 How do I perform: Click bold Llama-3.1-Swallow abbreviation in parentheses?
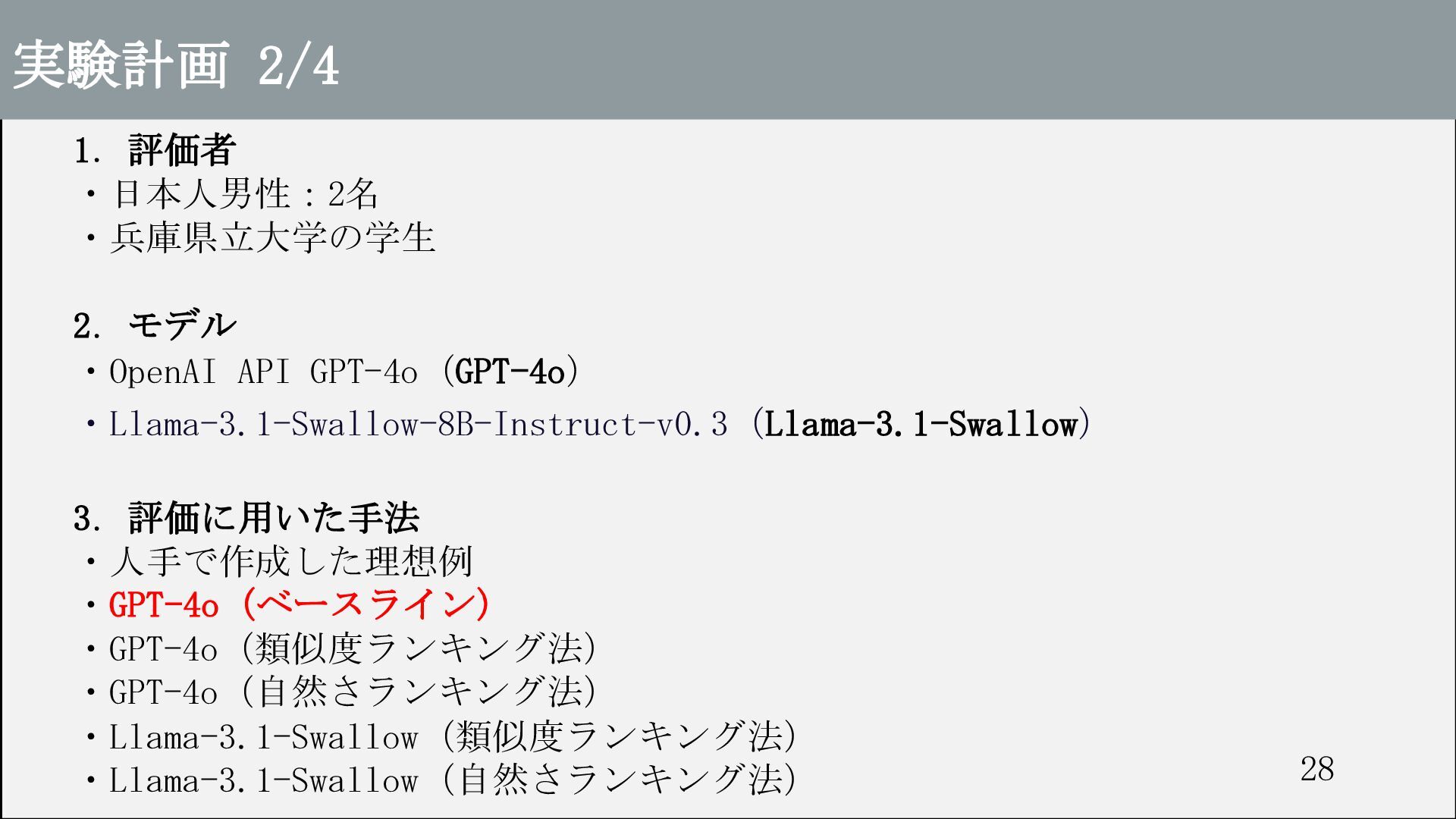[921, 424]
